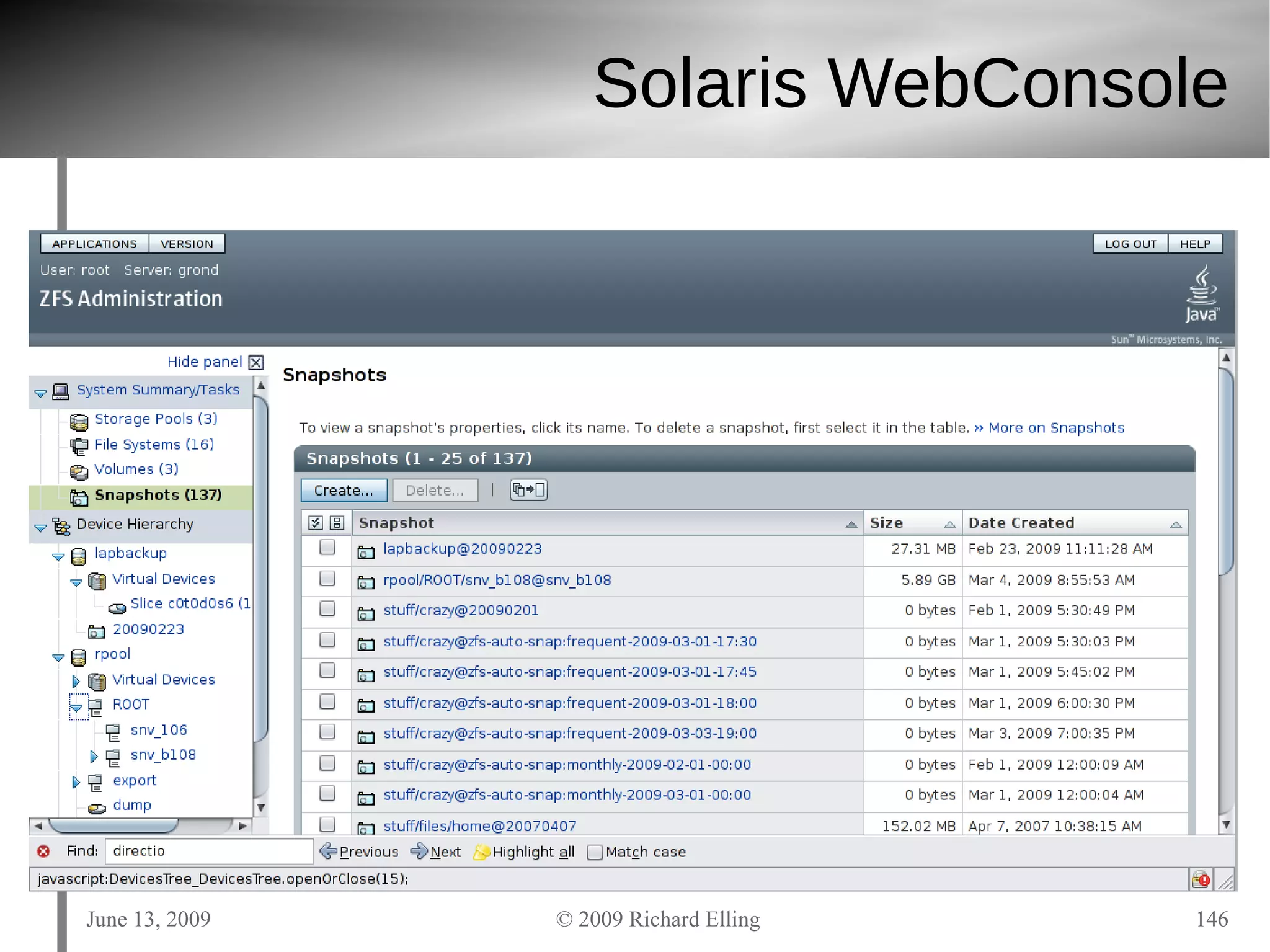Image resolution: width=1270 pixels, height=952 pixels.
Task: Click the Highlight all marker icon
Action: pos(481,852)
